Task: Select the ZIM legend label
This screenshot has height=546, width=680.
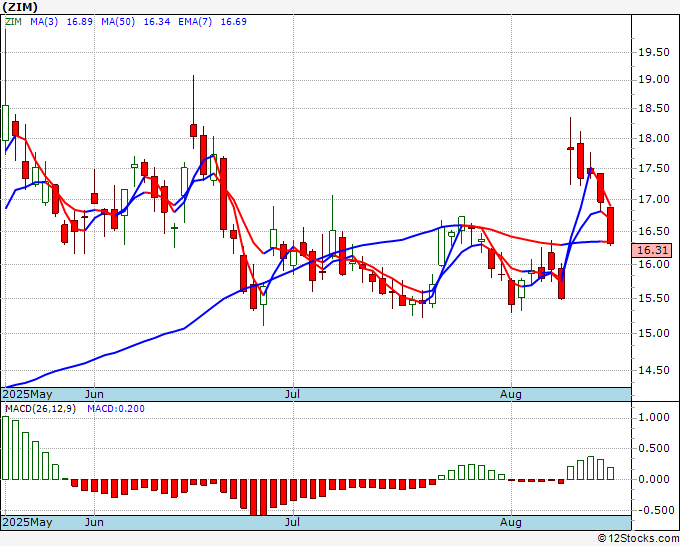Action: coord(13,21)
